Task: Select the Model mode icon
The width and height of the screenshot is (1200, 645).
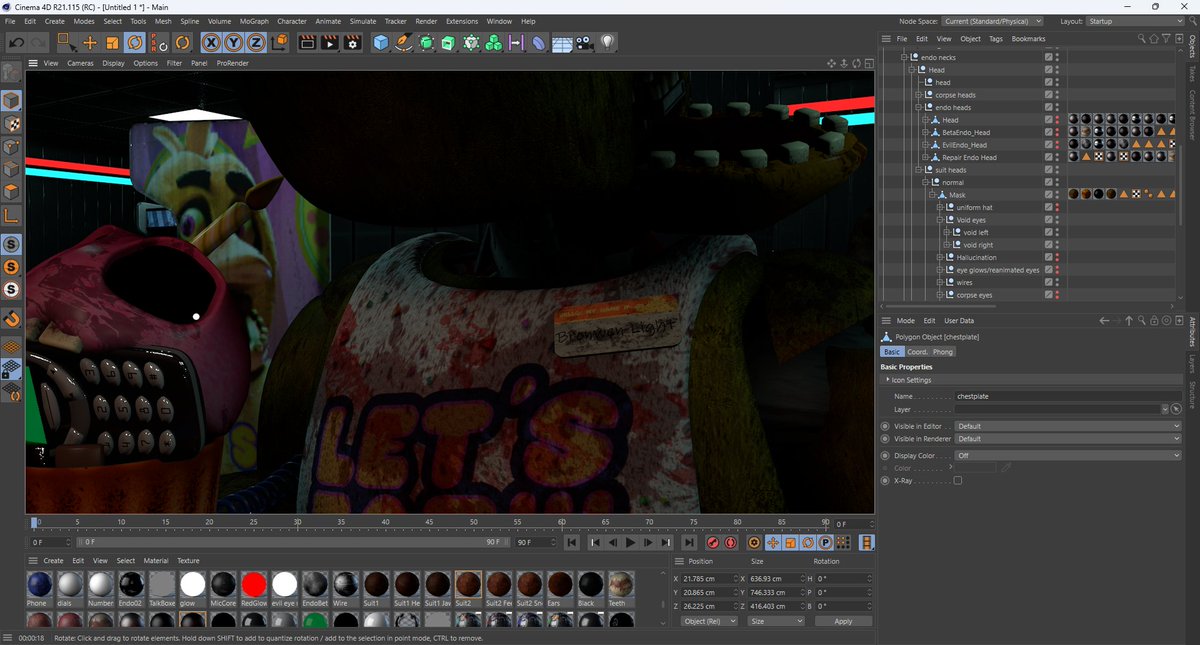Action: [11, 101]
